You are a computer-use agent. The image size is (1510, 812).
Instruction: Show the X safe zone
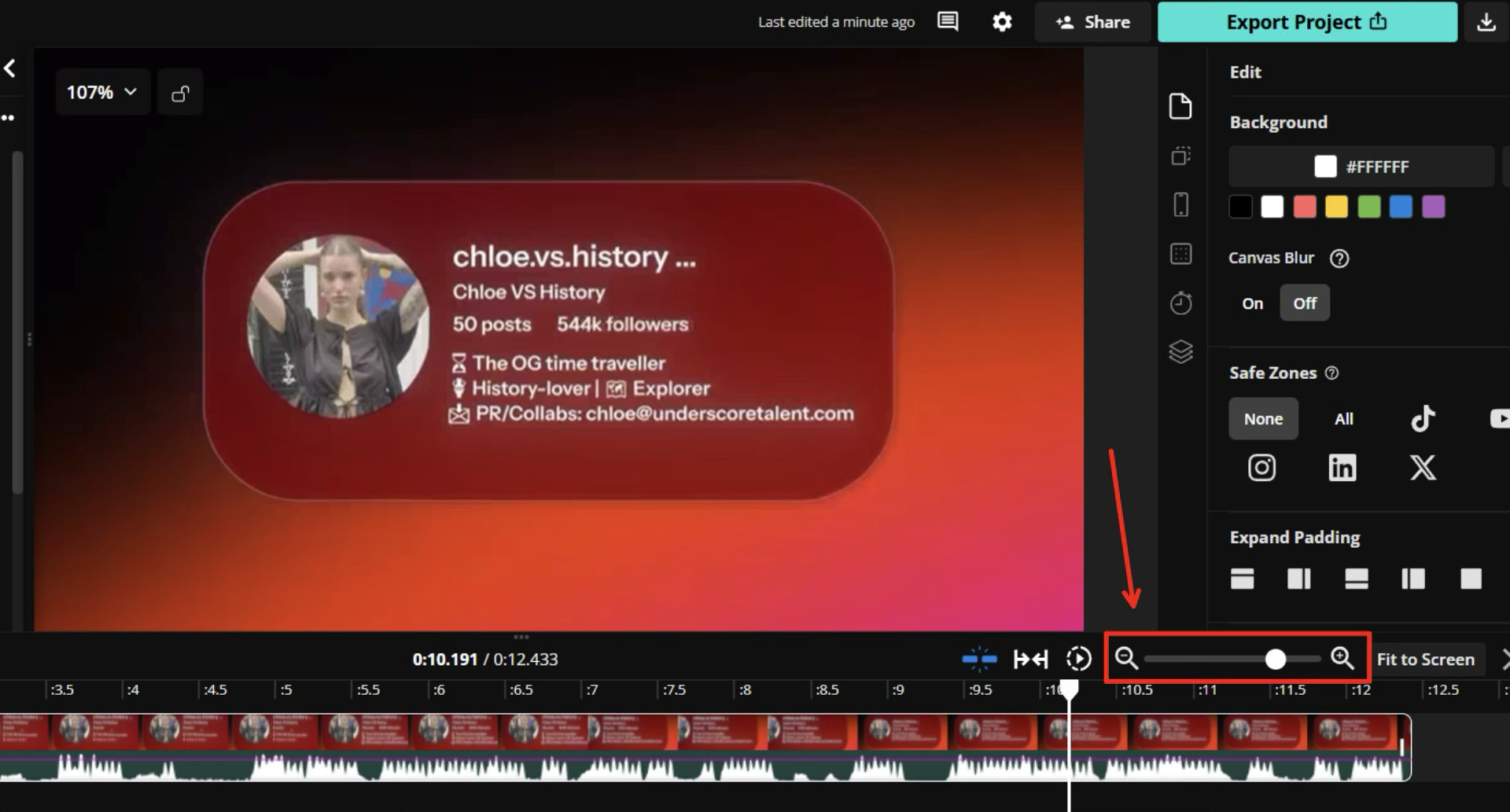click(x=1423, y=468)
